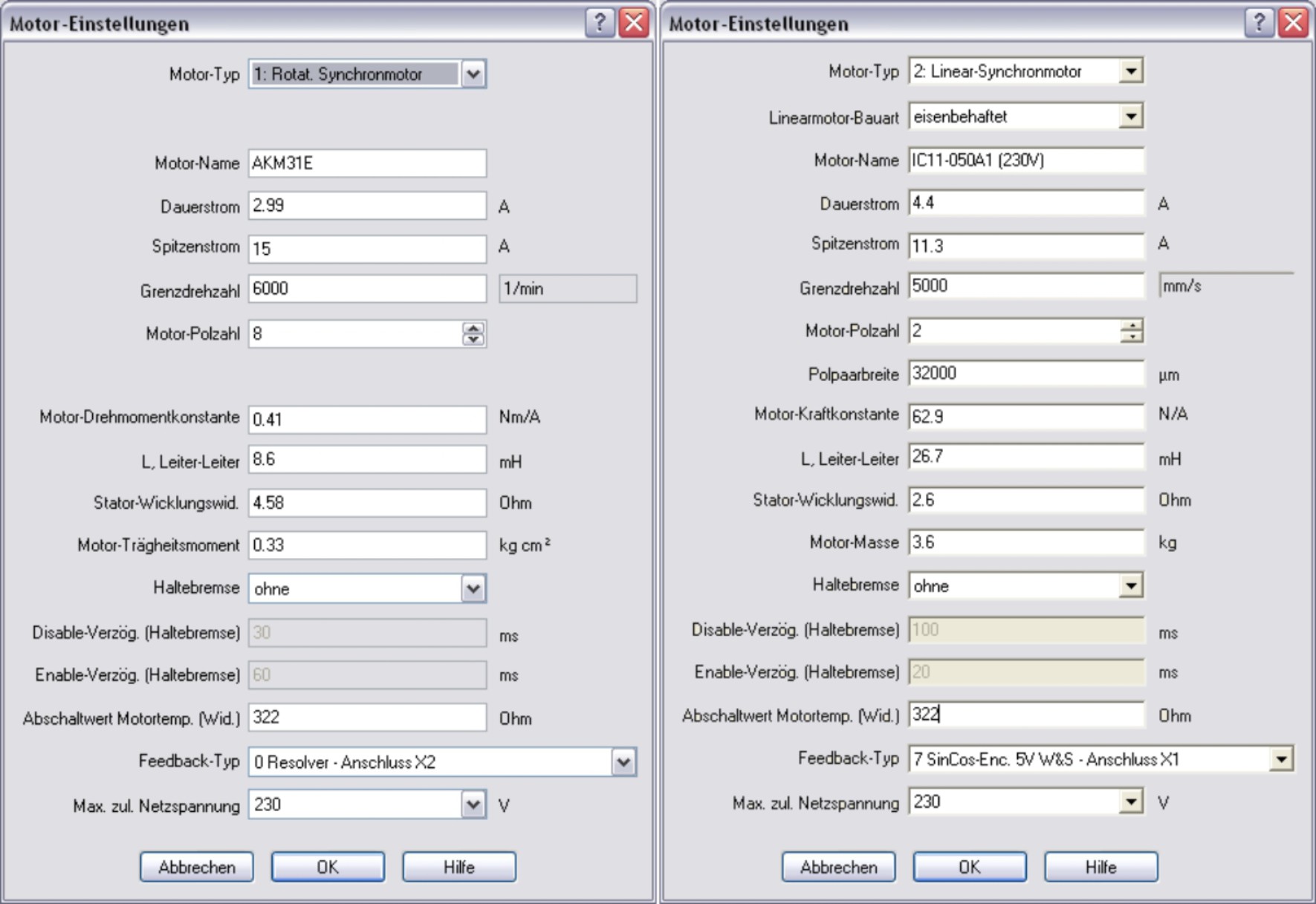Screen dimensions: 1316x904
Task: Click help question mark in right dialog
Action: point(1258,23)
